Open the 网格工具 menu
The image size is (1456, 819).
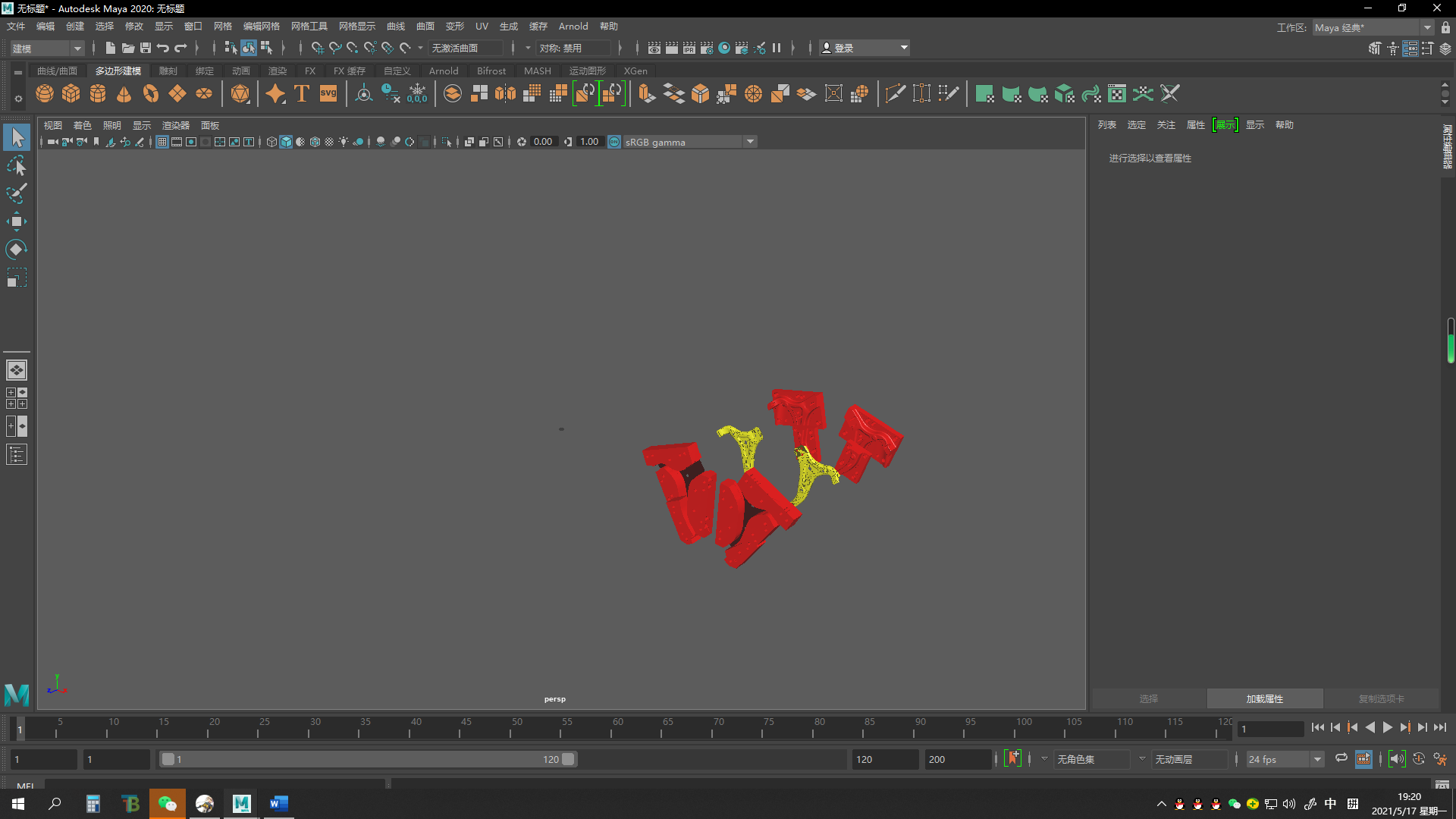pos(309,27)
